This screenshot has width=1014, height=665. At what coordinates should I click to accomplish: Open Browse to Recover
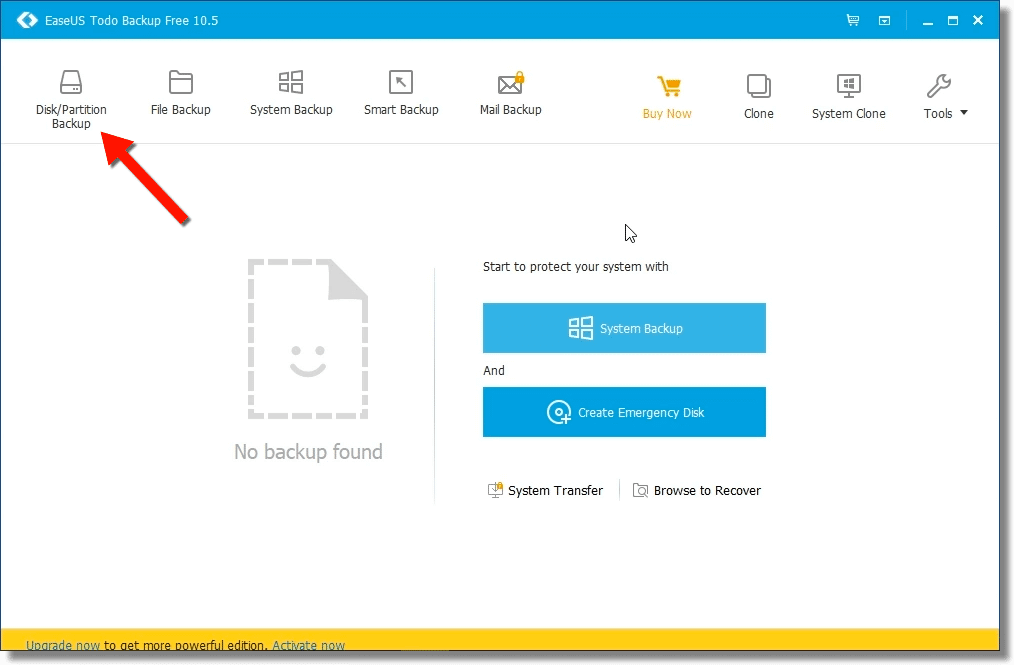(x=697, y=490)
